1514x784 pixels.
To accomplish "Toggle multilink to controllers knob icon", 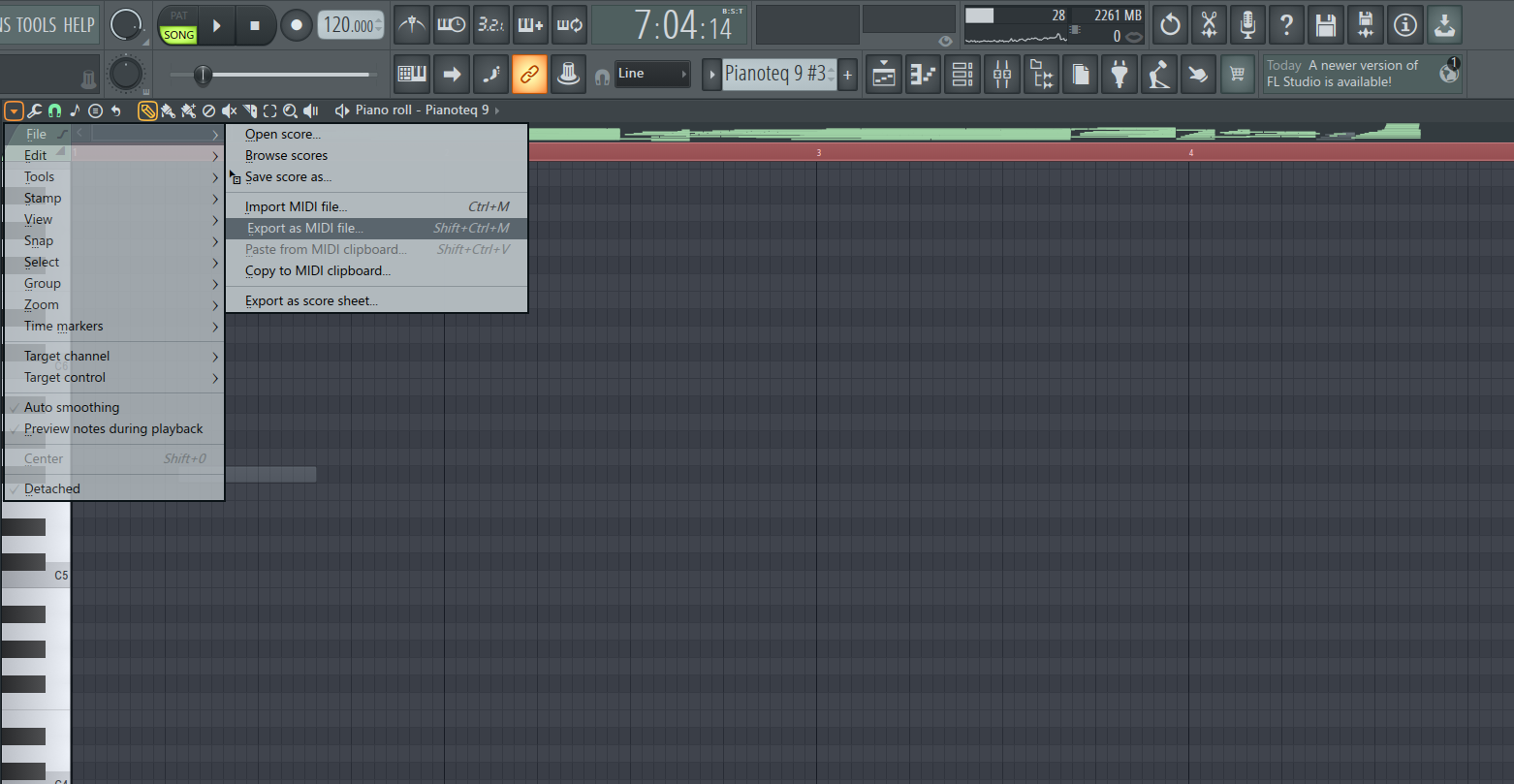I will [x=569, y=74].
